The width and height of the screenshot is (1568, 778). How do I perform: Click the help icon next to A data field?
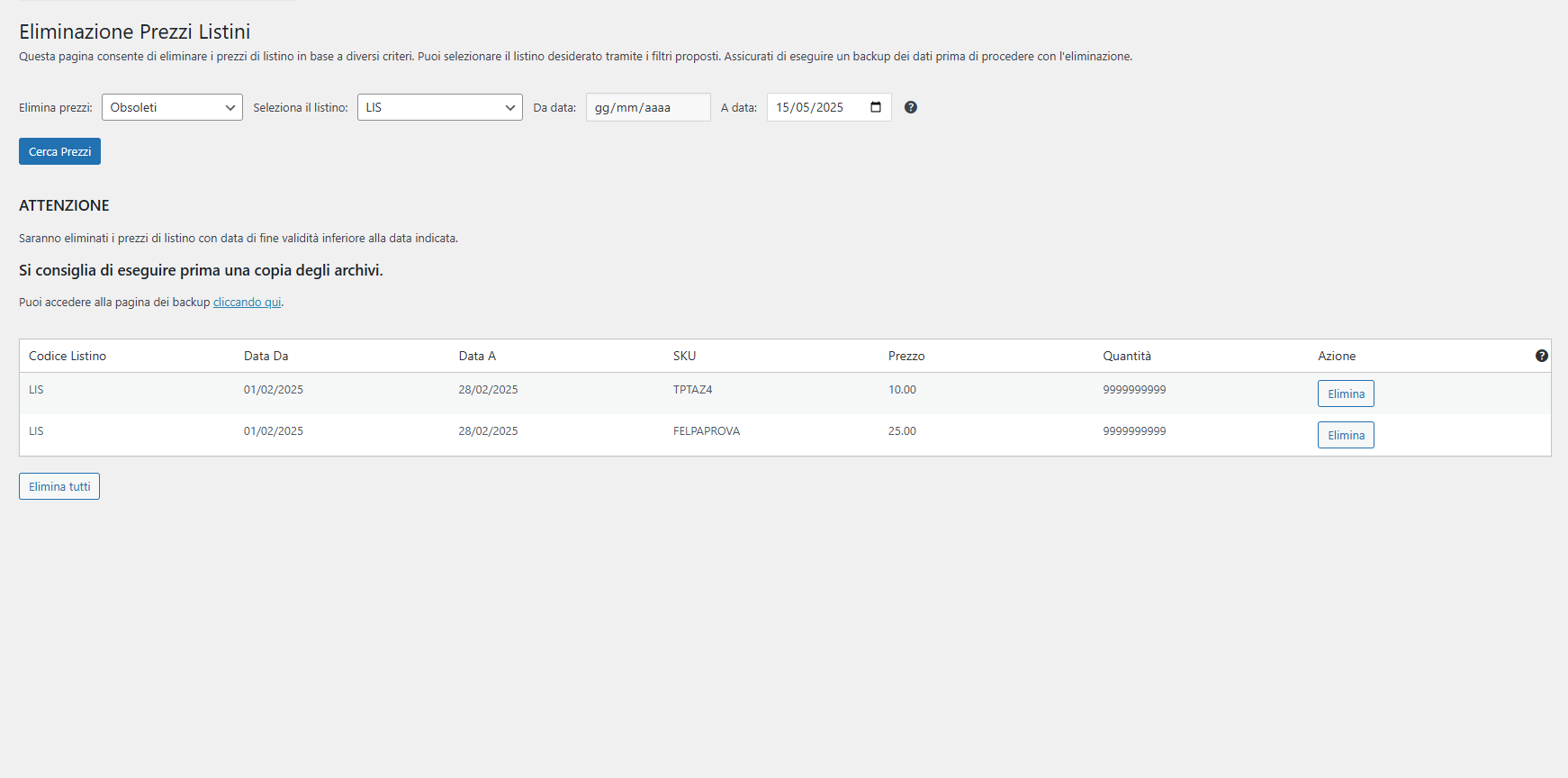pos(911,107)
